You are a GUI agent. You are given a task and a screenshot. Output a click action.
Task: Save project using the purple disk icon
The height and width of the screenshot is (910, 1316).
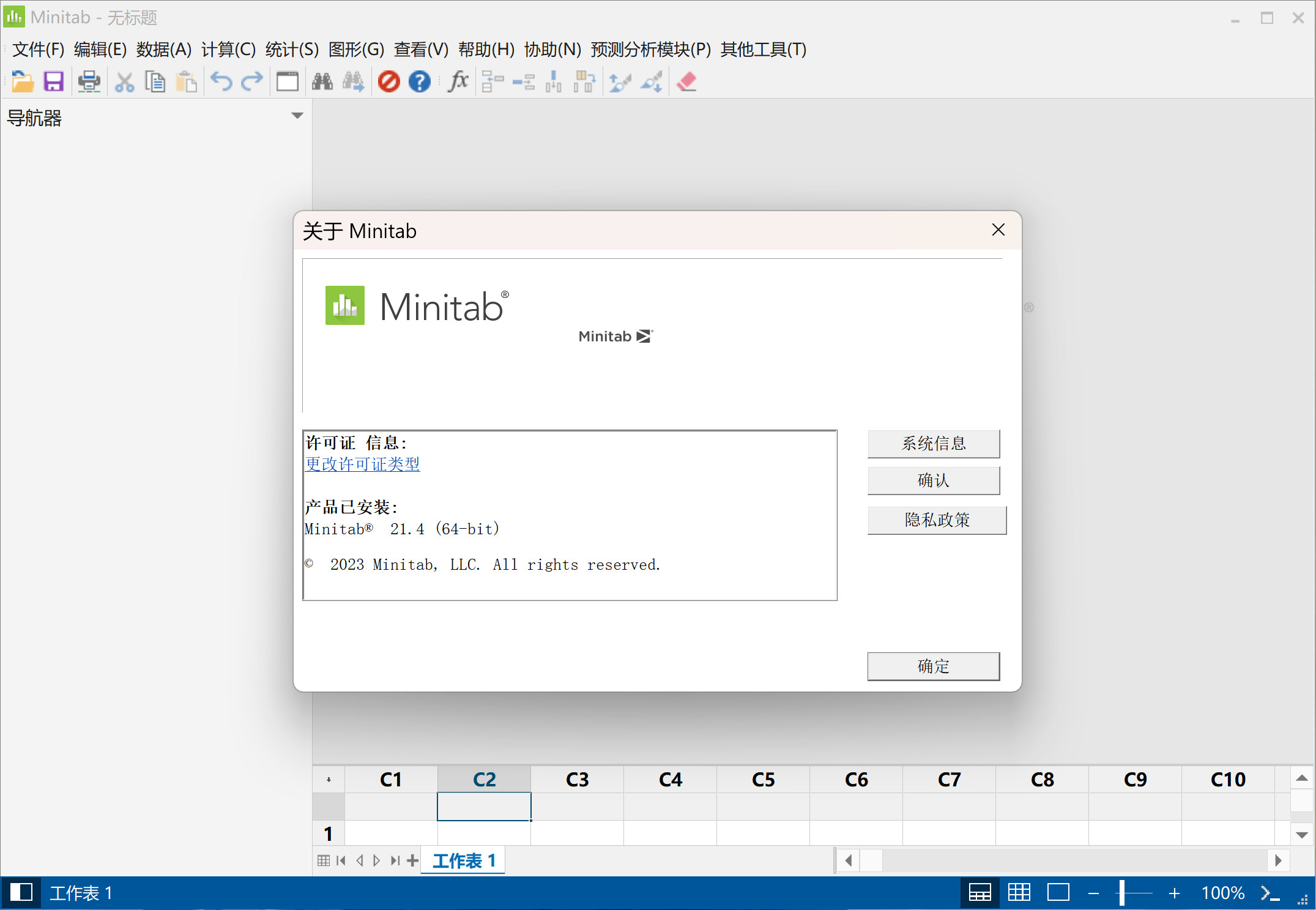click(x=53, y=81)
